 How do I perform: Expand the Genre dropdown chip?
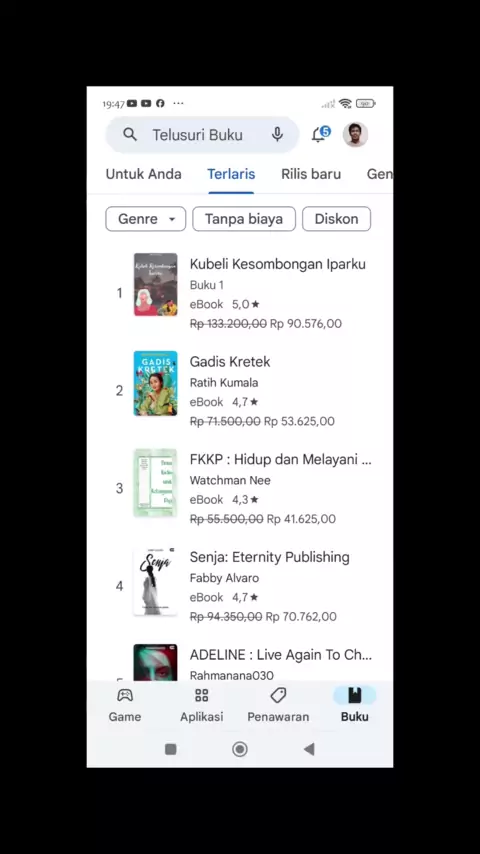click(x=145, y=219)
